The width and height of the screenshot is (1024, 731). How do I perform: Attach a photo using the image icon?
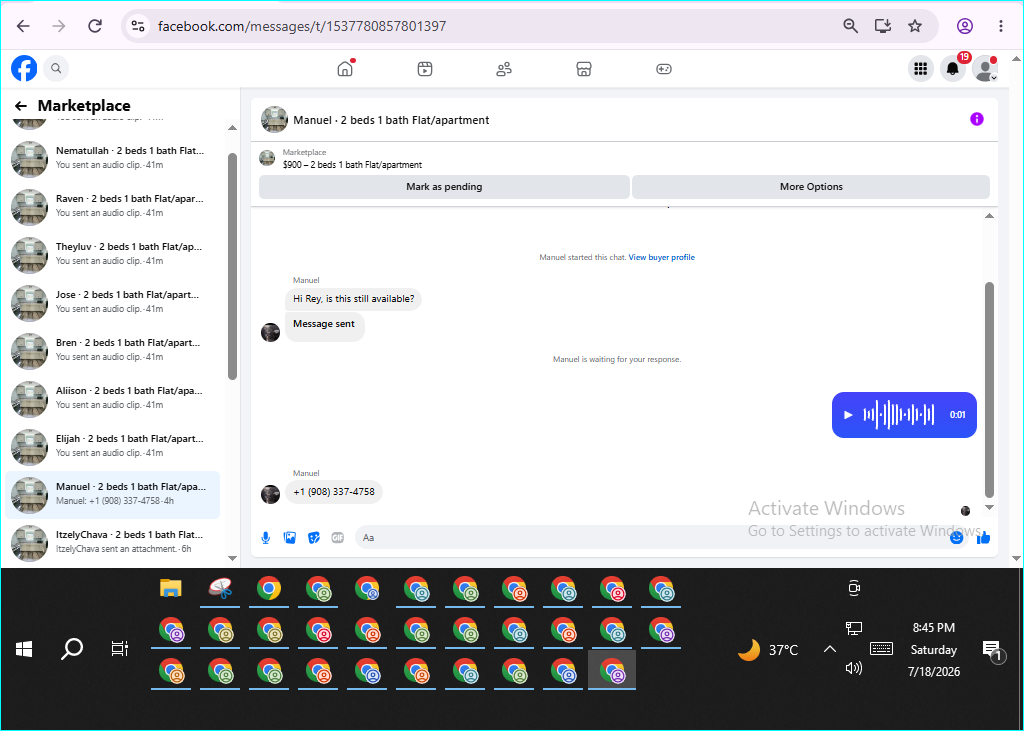pos(289,538)
